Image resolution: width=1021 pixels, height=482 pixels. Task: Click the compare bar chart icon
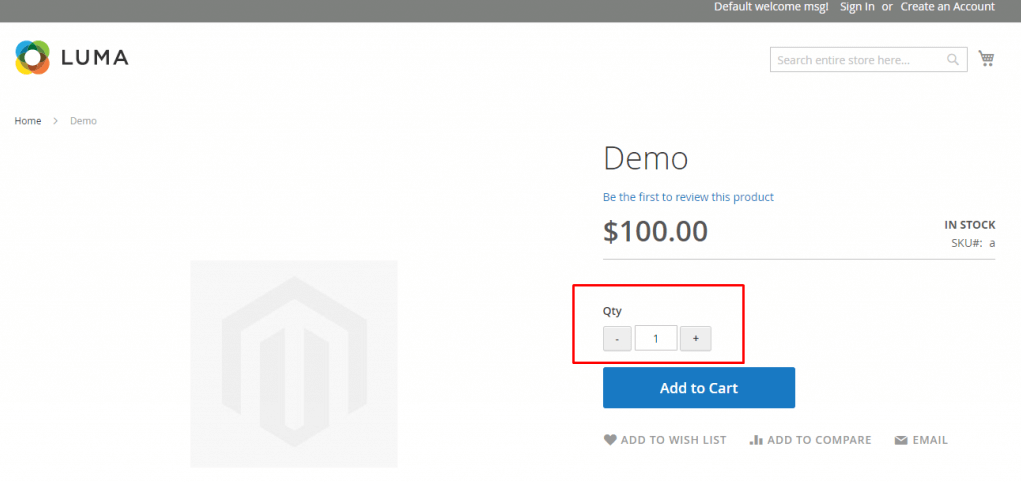click(x=756, y=440)
